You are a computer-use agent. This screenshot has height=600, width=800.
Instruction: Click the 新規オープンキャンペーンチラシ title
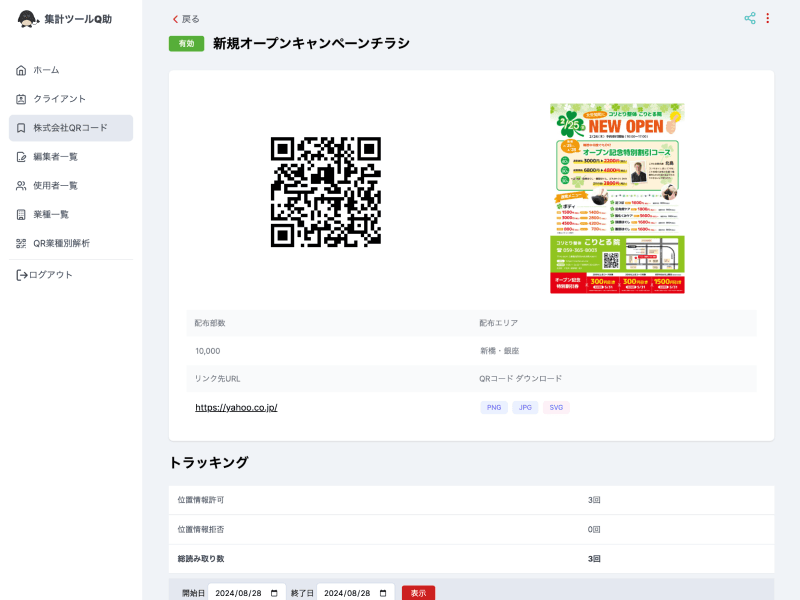(x=311, y=43)
